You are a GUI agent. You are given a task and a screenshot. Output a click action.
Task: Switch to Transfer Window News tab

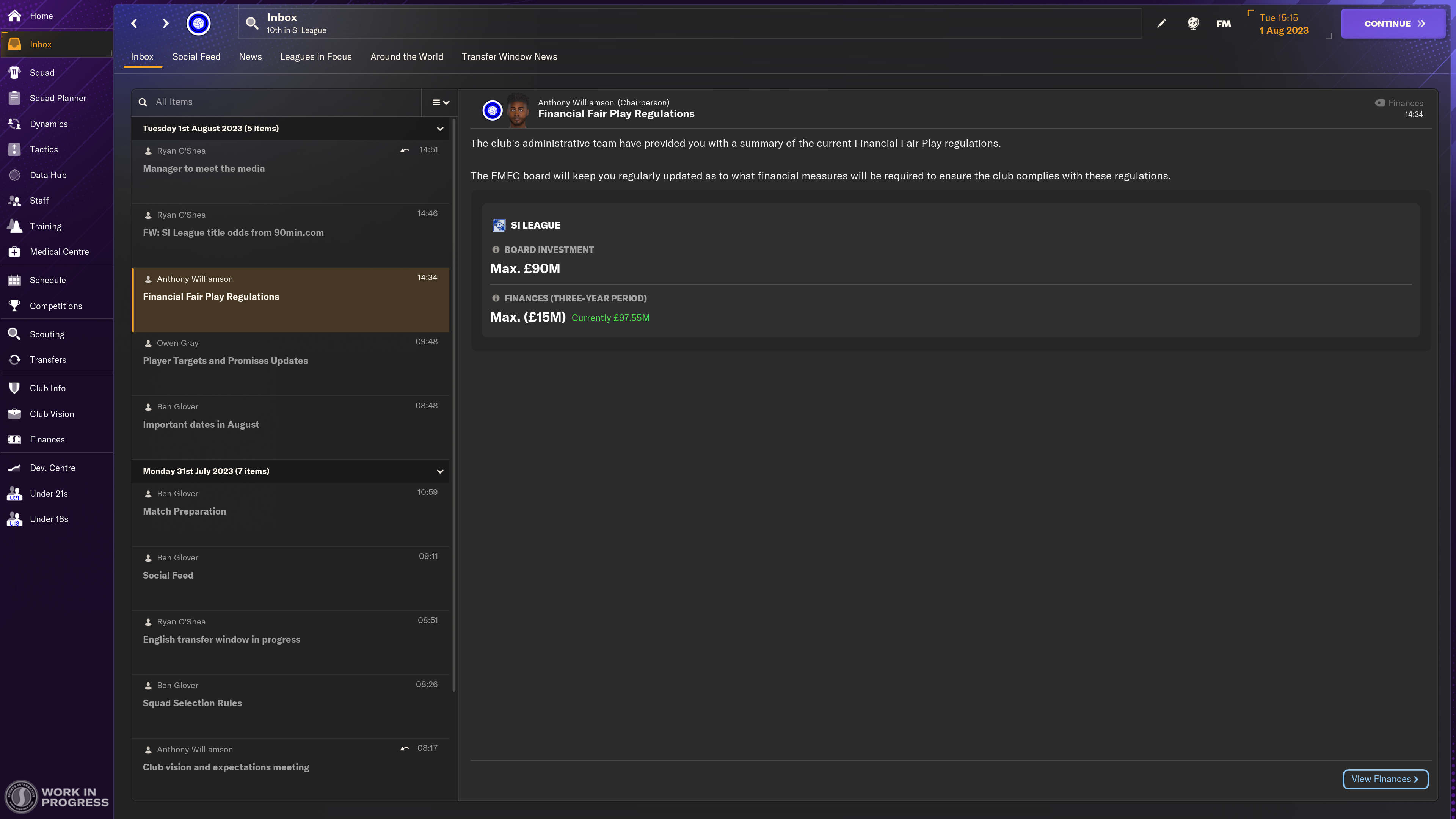[509, 56]
